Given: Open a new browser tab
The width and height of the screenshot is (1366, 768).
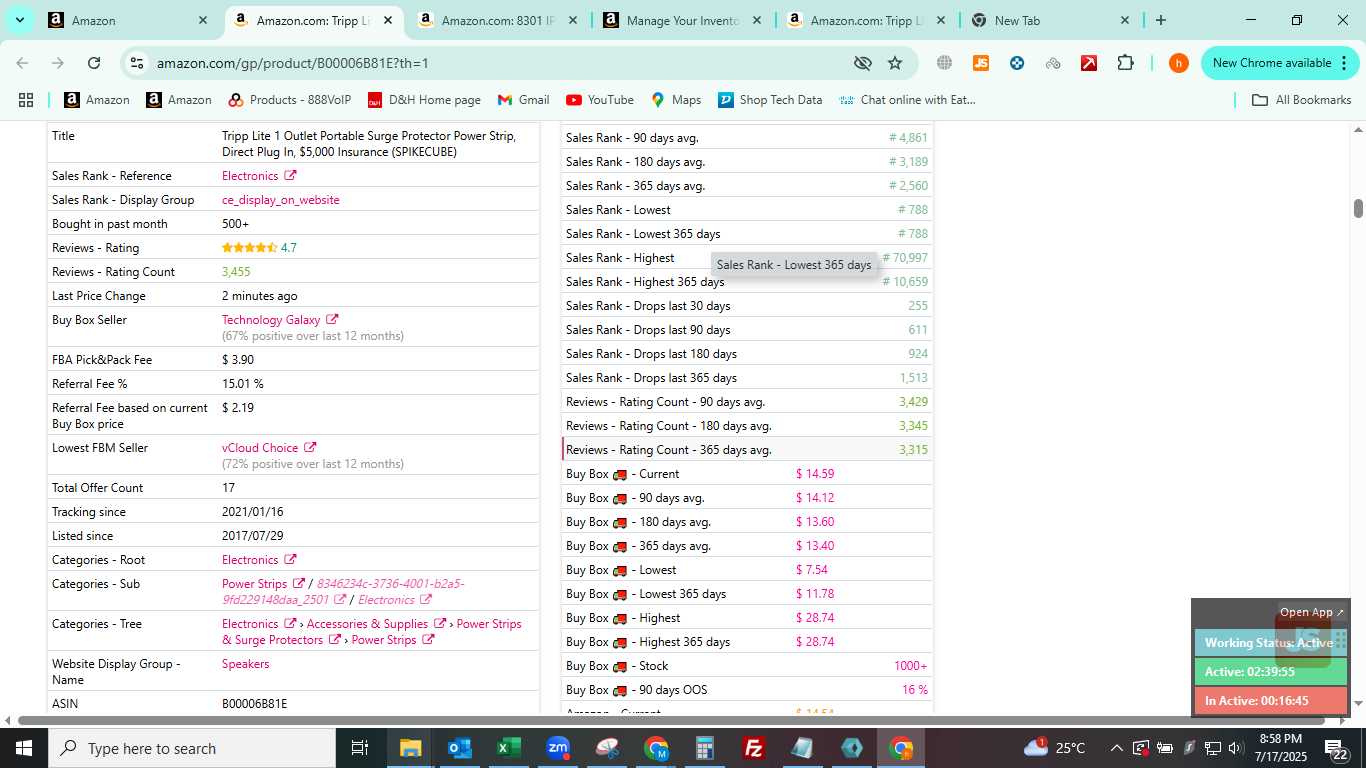Looking at the screenshot, I should point(1160,20).
